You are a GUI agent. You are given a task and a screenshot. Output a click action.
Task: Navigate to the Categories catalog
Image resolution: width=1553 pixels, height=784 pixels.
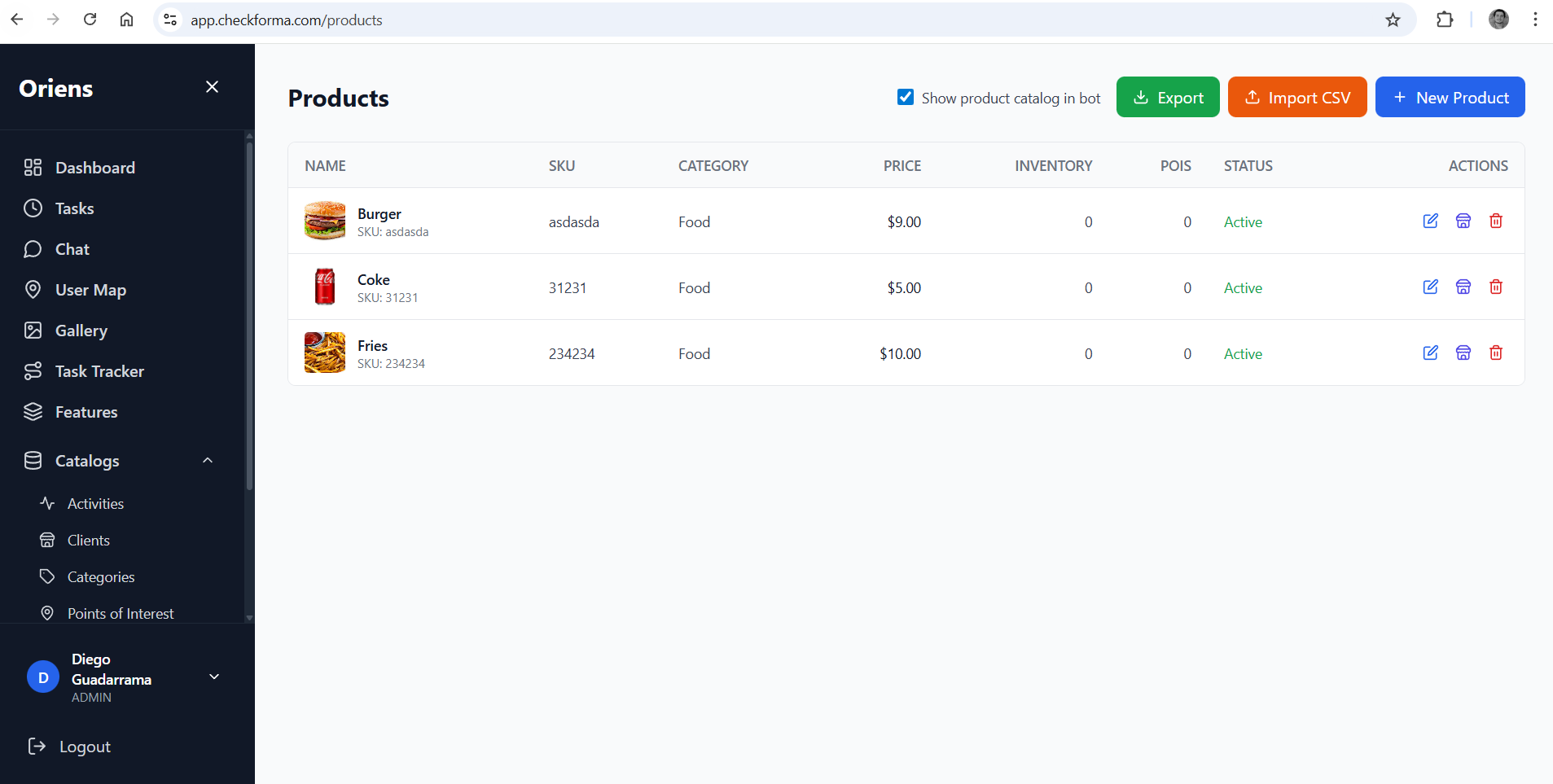[101, 576]
